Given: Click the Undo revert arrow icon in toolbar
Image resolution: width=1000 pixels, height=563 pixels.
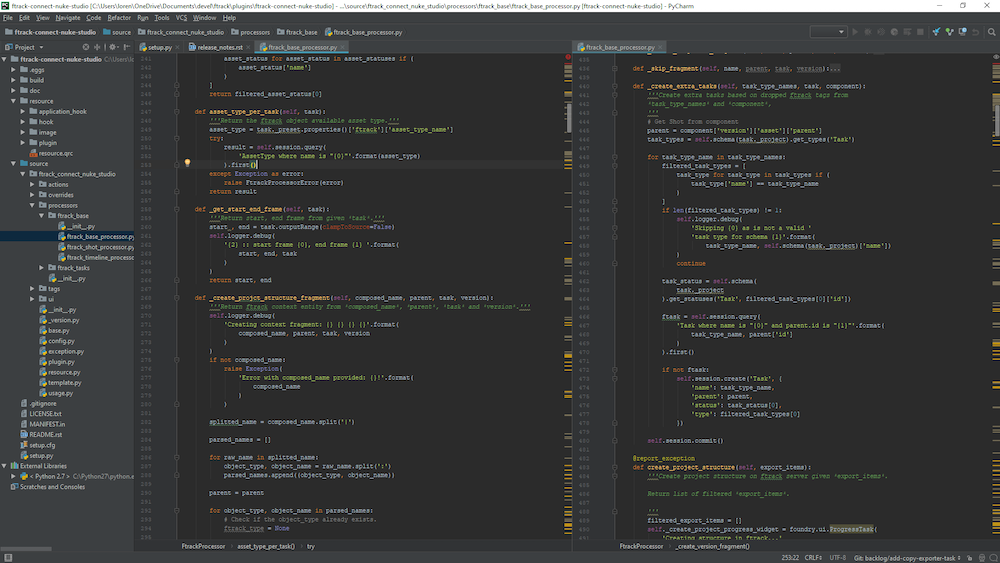Looking at the screenshot, I should coord(976,32).
